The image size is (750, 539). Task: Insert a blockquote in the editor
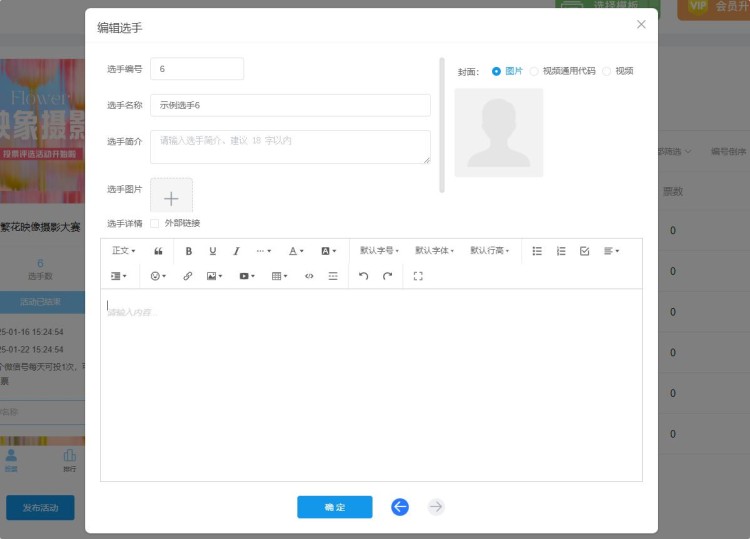(159, 251)
